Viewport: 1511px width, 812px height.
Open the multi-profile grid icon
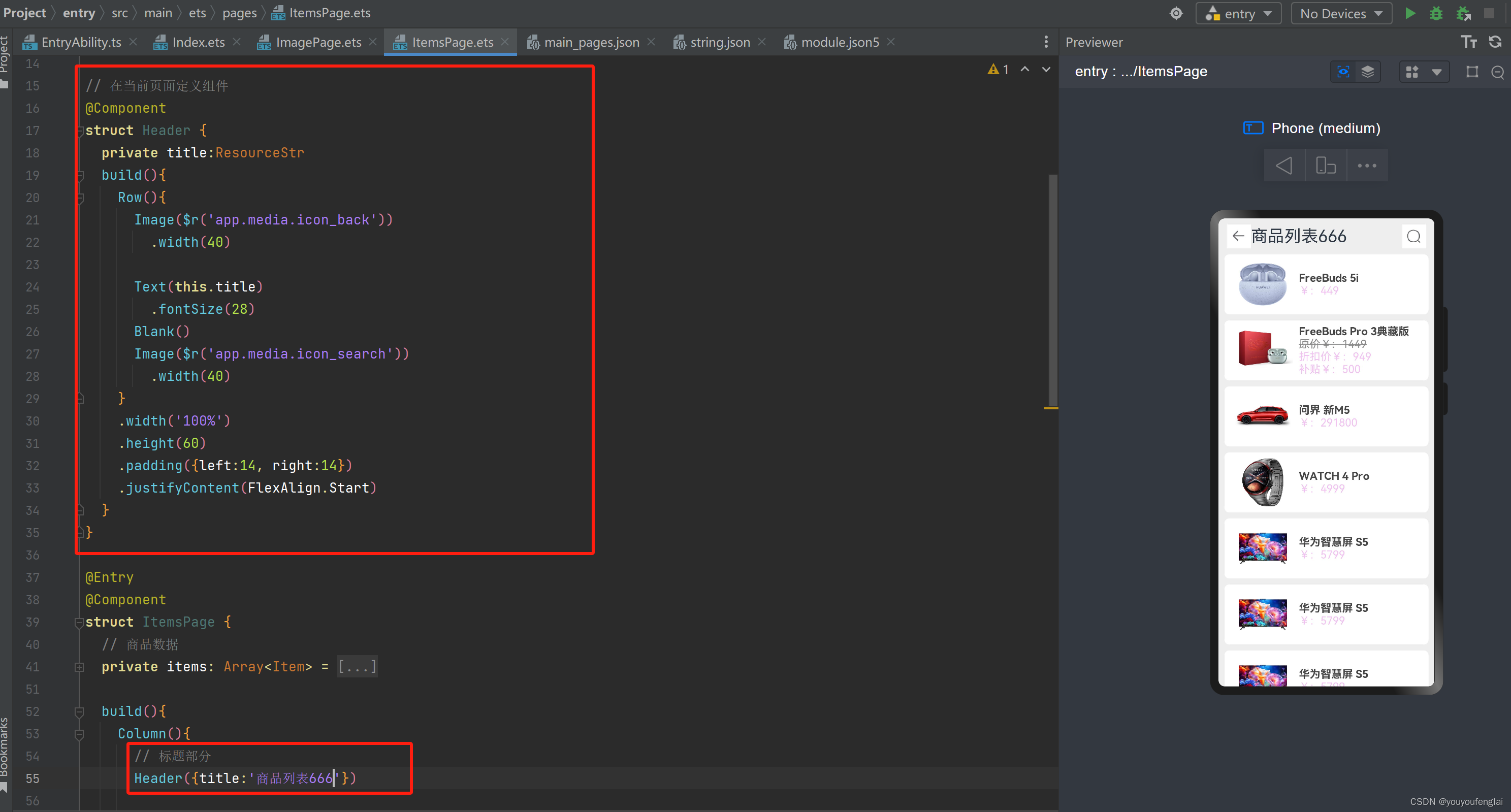(1412, 72)
